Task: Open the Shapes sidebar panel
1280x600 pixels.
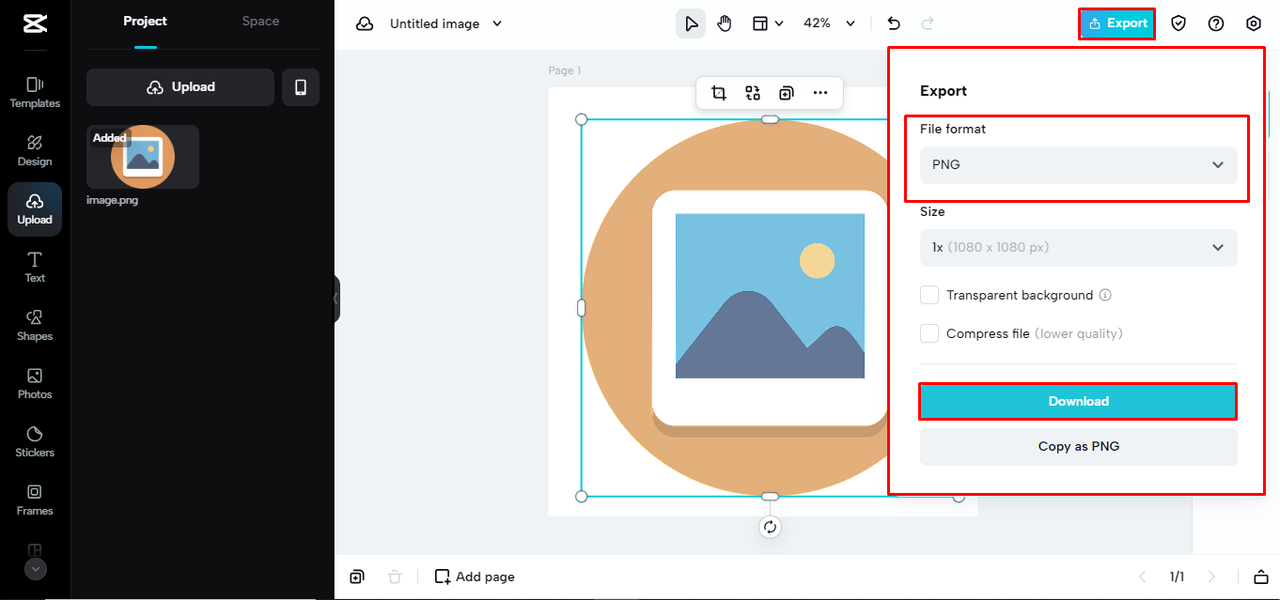Action: (35, 325)
